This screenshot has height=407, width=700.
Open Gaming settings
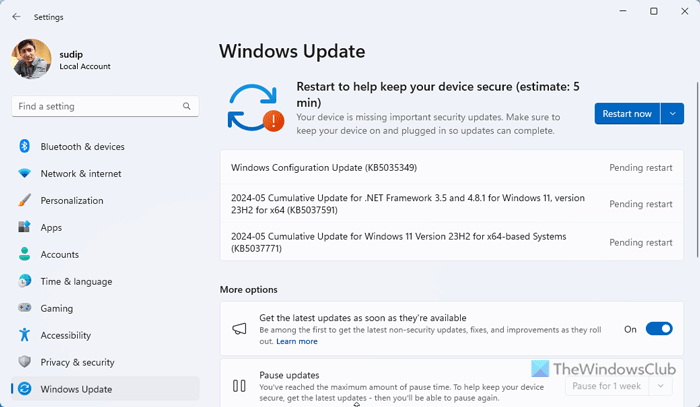(105, 308)
